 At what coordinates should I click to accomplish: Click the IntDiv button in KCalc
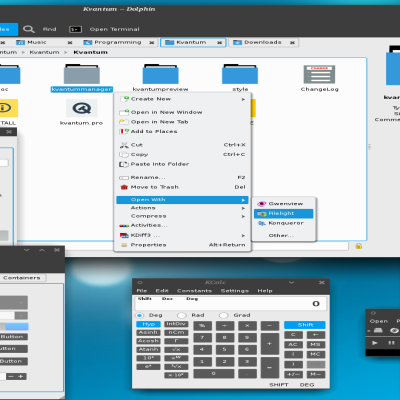(x=176, y=324)
